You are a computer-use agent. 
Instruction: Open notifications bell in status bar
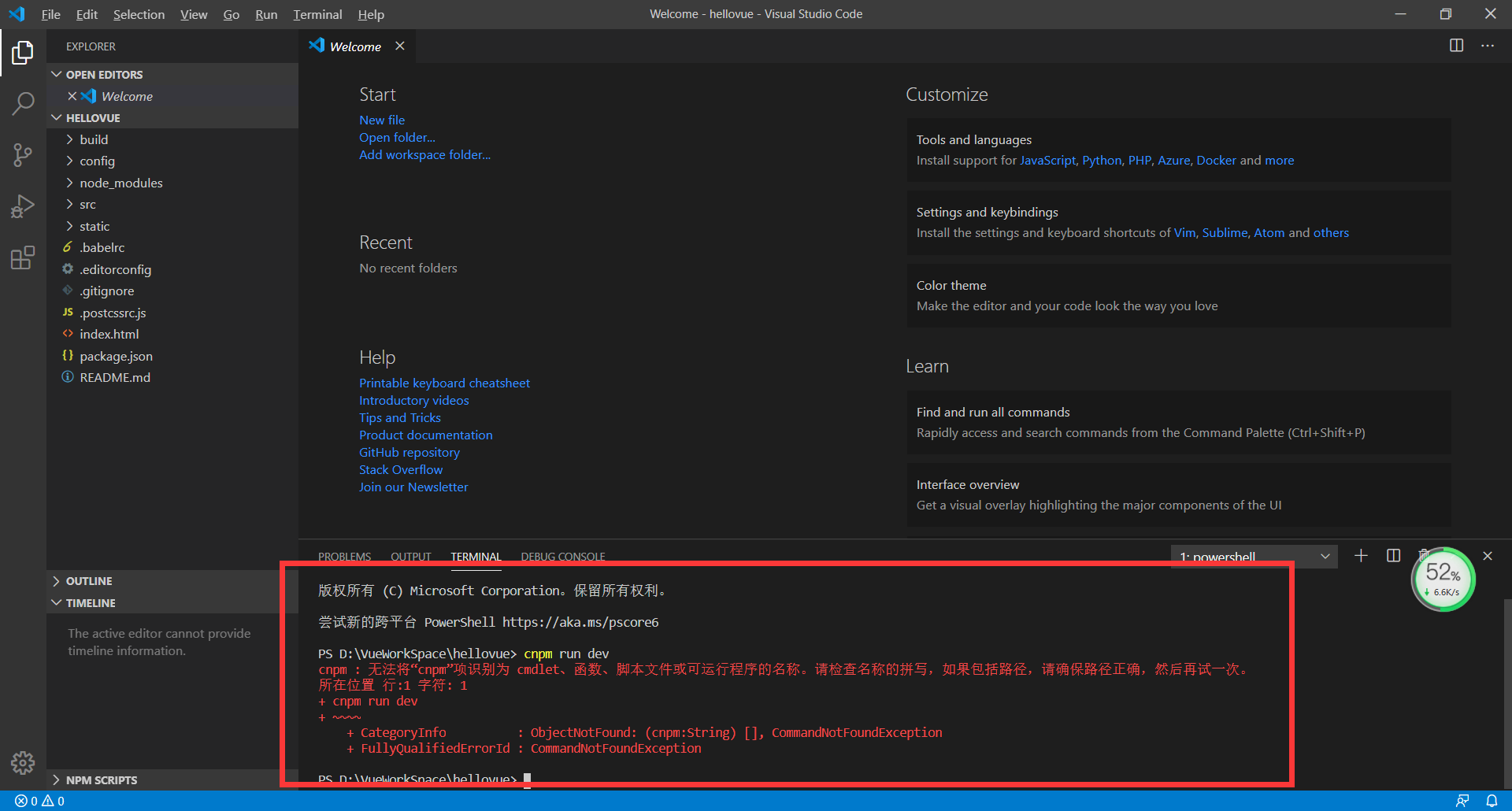tap(1492, 801)
